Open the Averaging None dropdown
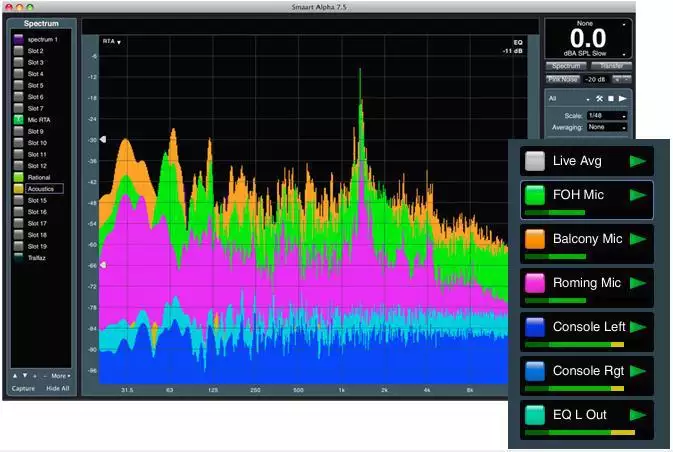This screenshot has height=452, width=673. click(x=607, y=127)
